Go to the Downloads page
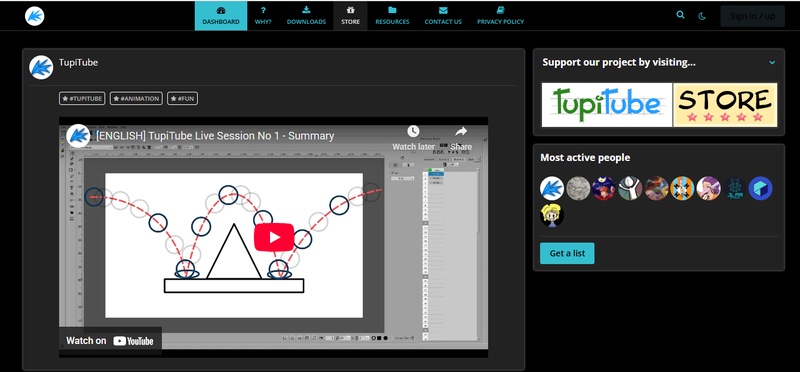The image size is (800, 372). pyautogui.click(x=306, y=16)
